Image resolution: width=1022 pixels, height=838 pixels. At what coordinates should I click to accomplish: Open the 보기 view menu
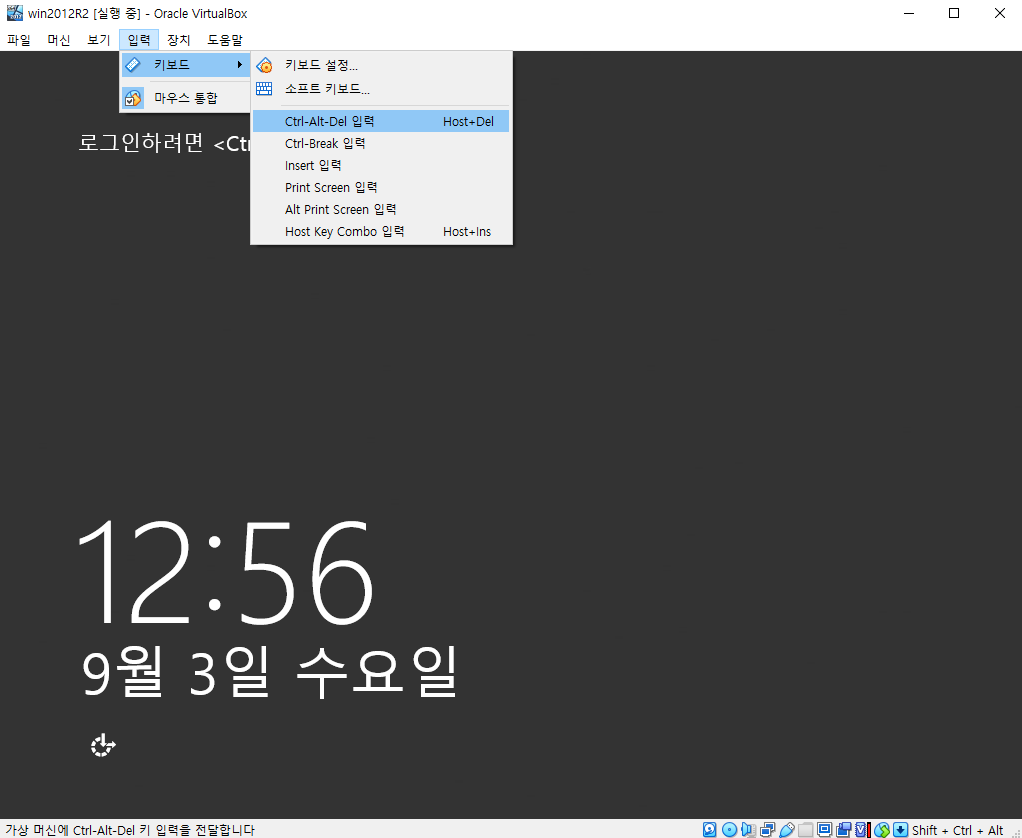pyautogui.click(x=98, y=40)
